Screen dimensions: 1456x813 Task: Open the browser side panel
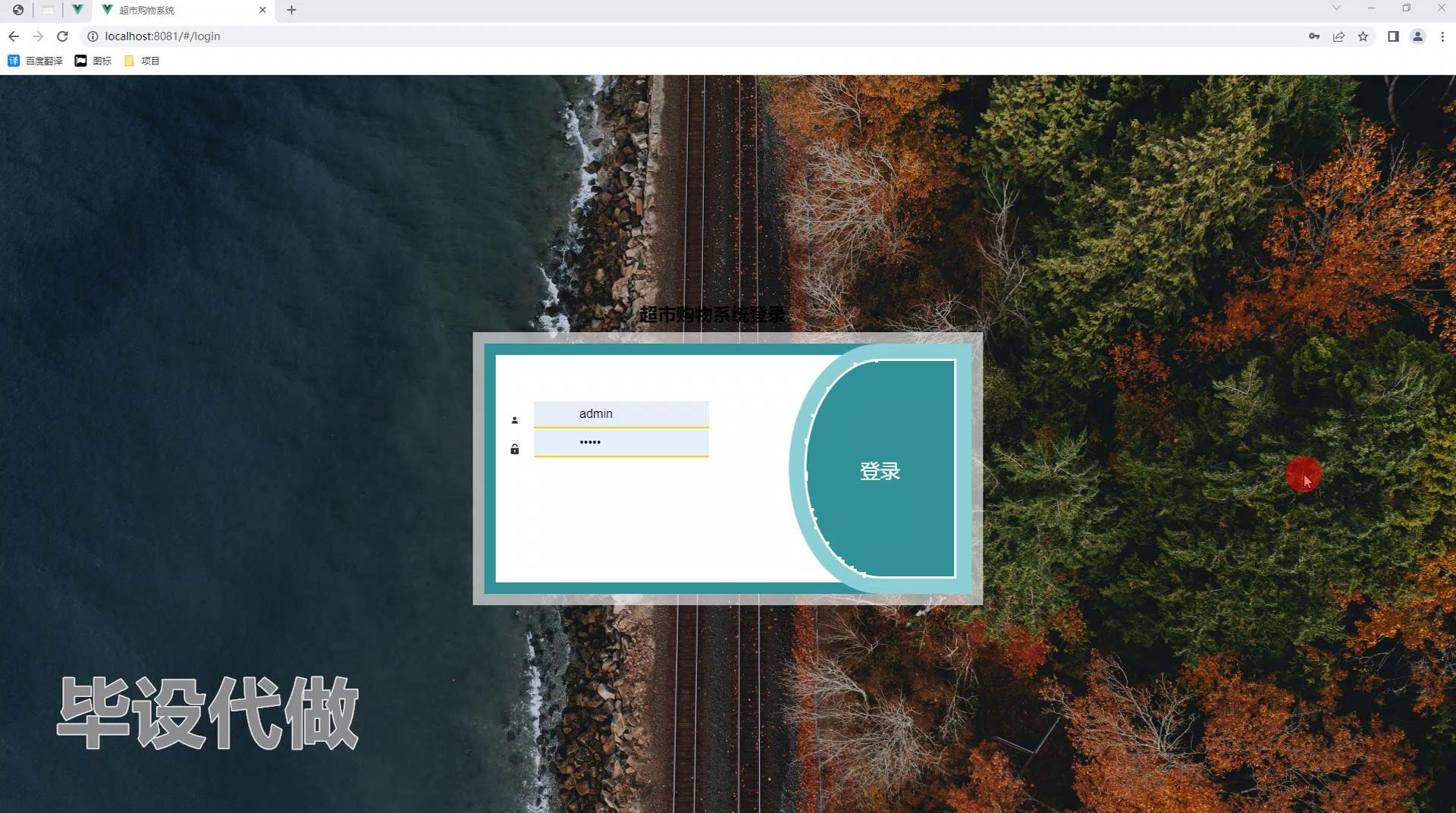click(1393, 36)
